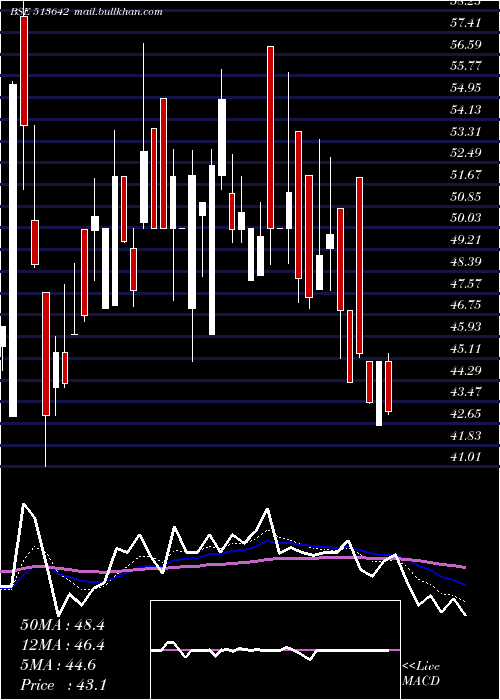Click the 43.47 price axis label
The width and height of the screenshot is (500, 700).
[x=466, y=392]
